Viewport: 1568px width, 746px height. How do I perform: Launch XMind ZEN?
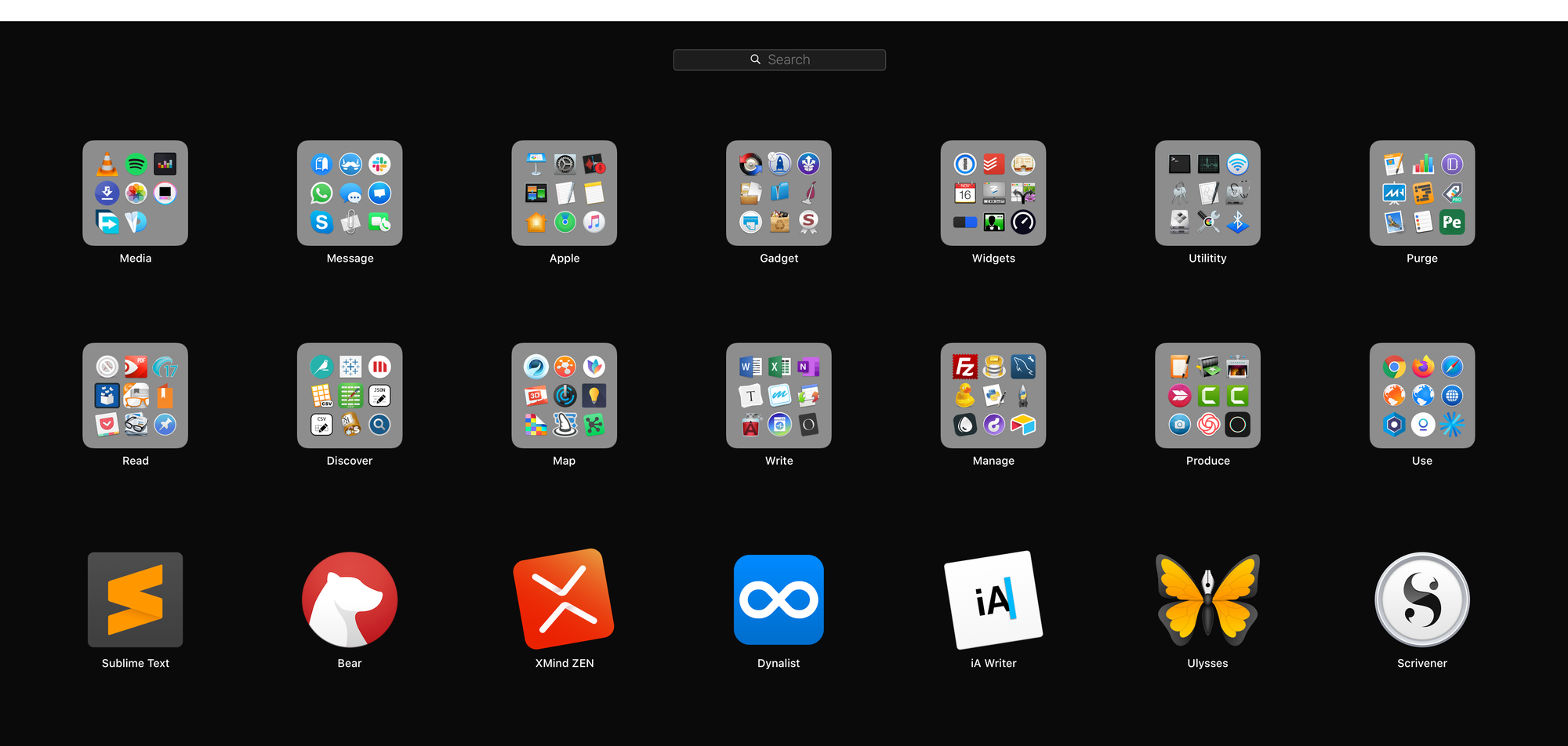coord(564,599)
